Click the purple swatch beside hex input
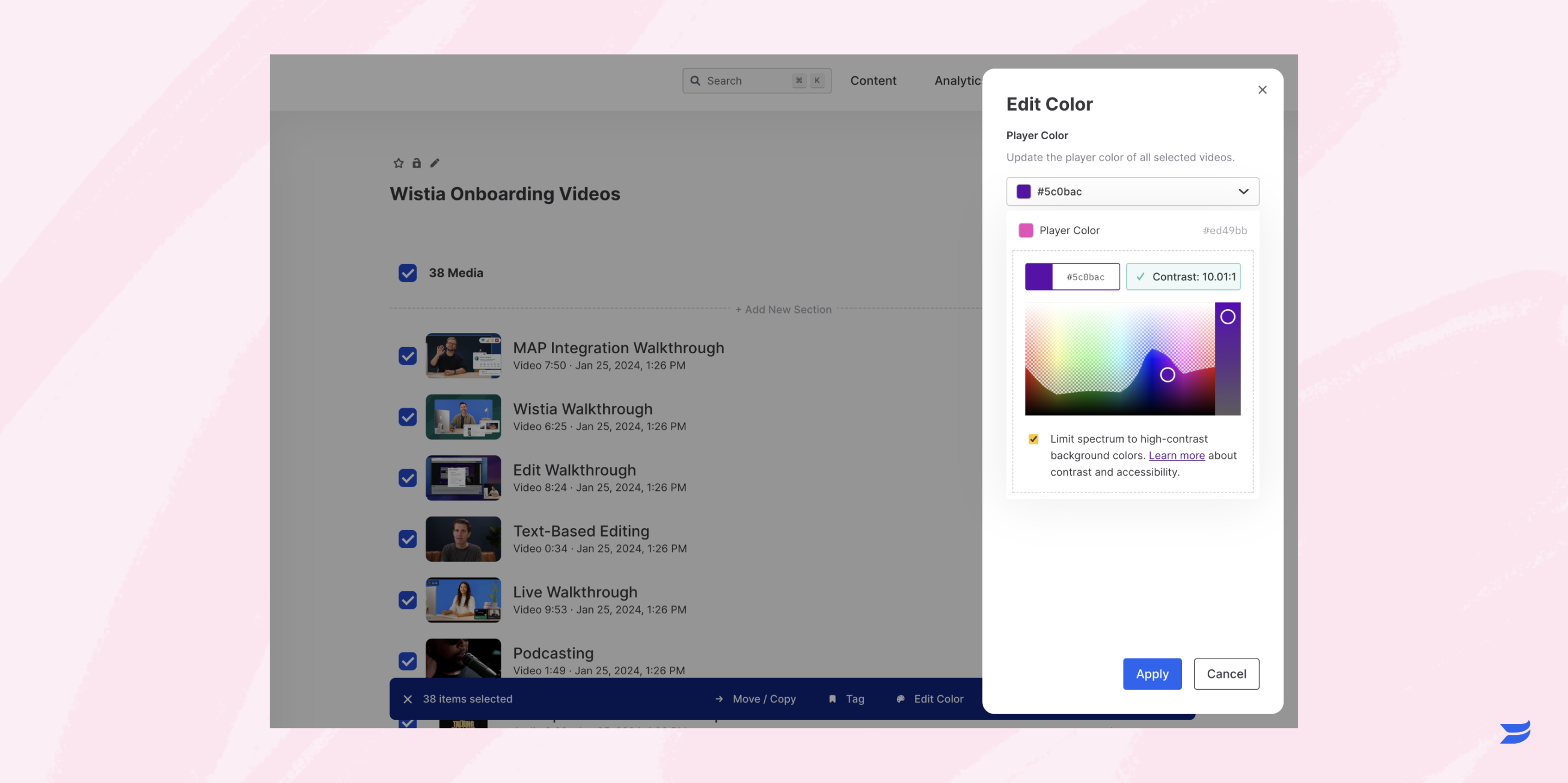The image size is (1568, 783). coord(1038,276)
